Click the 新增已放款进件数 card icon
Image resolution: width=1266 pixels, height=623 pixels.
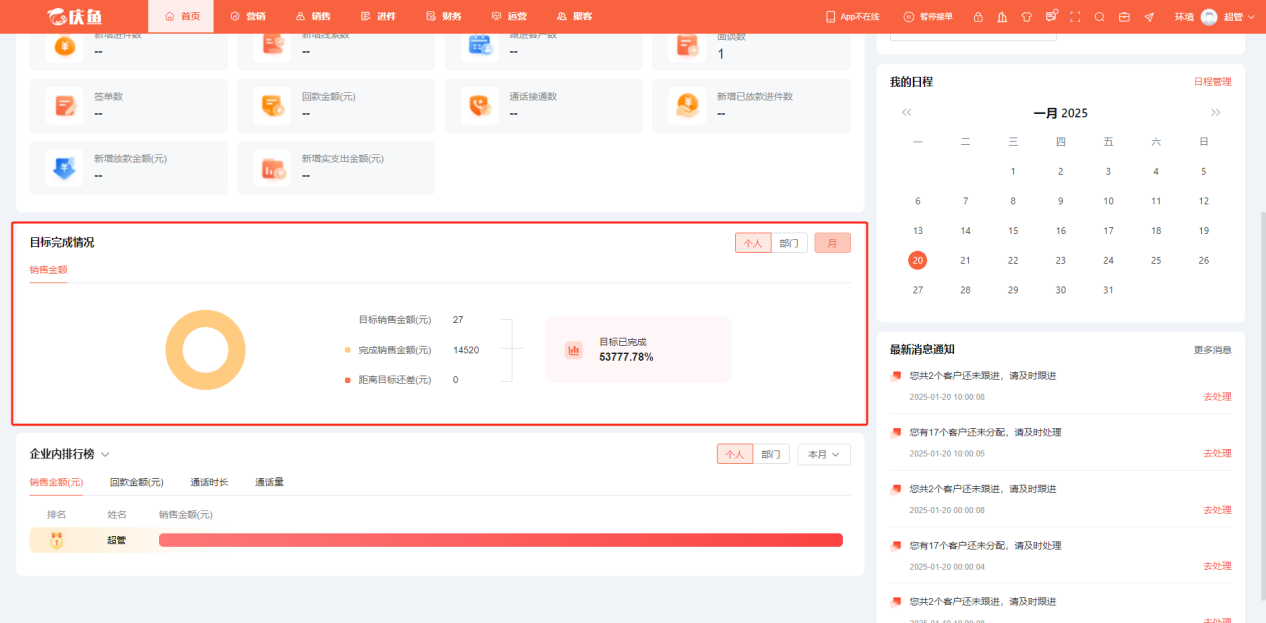688,105
